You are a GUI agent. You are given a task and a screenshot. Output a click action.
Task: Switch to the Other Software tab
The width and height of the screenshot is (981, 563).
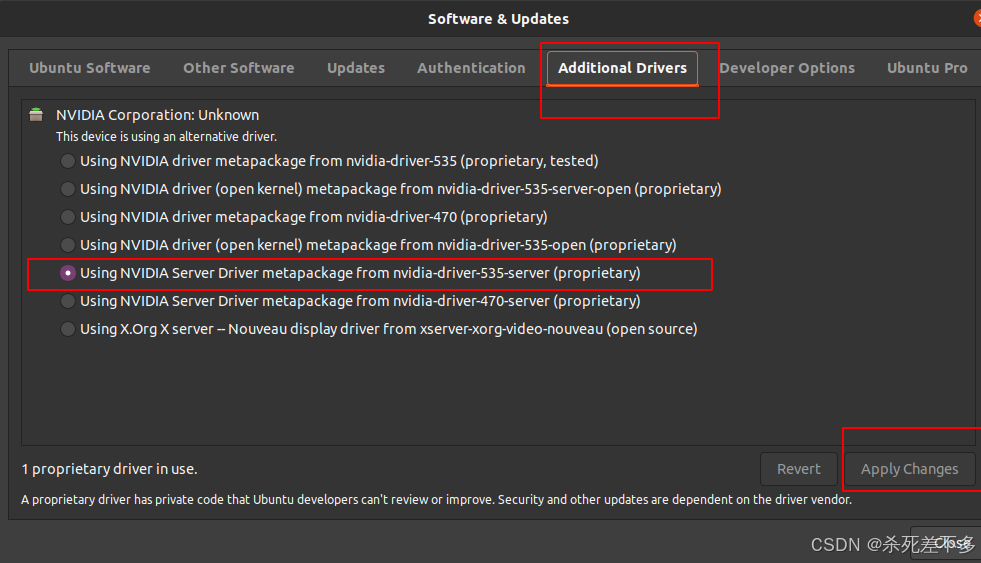pyautogui.click(x=238, y=68)
